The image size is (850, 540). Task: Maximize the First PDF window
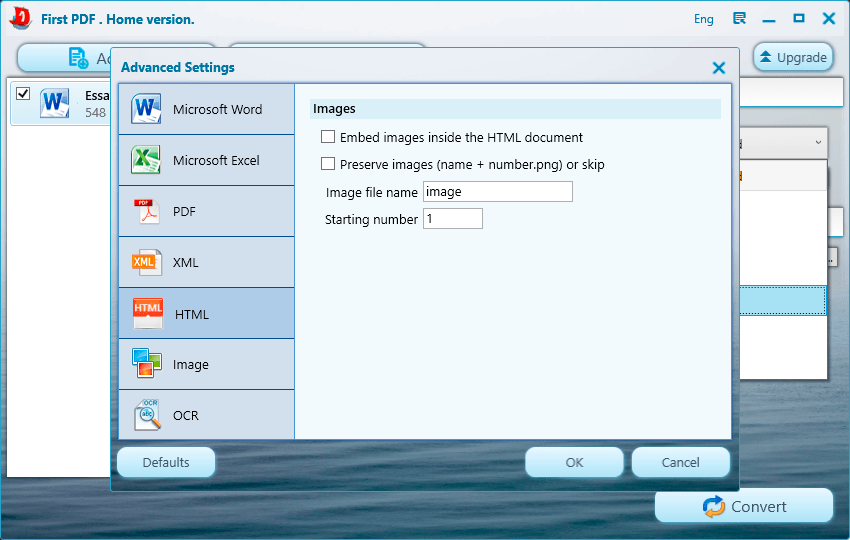[x=799, y=18]
